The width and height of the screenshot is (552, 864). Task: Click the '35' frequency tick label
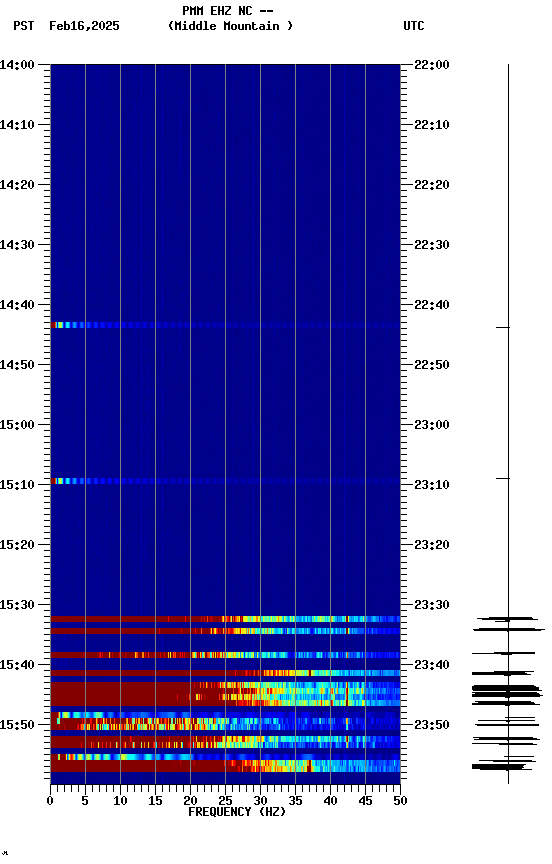coord(295,801)
